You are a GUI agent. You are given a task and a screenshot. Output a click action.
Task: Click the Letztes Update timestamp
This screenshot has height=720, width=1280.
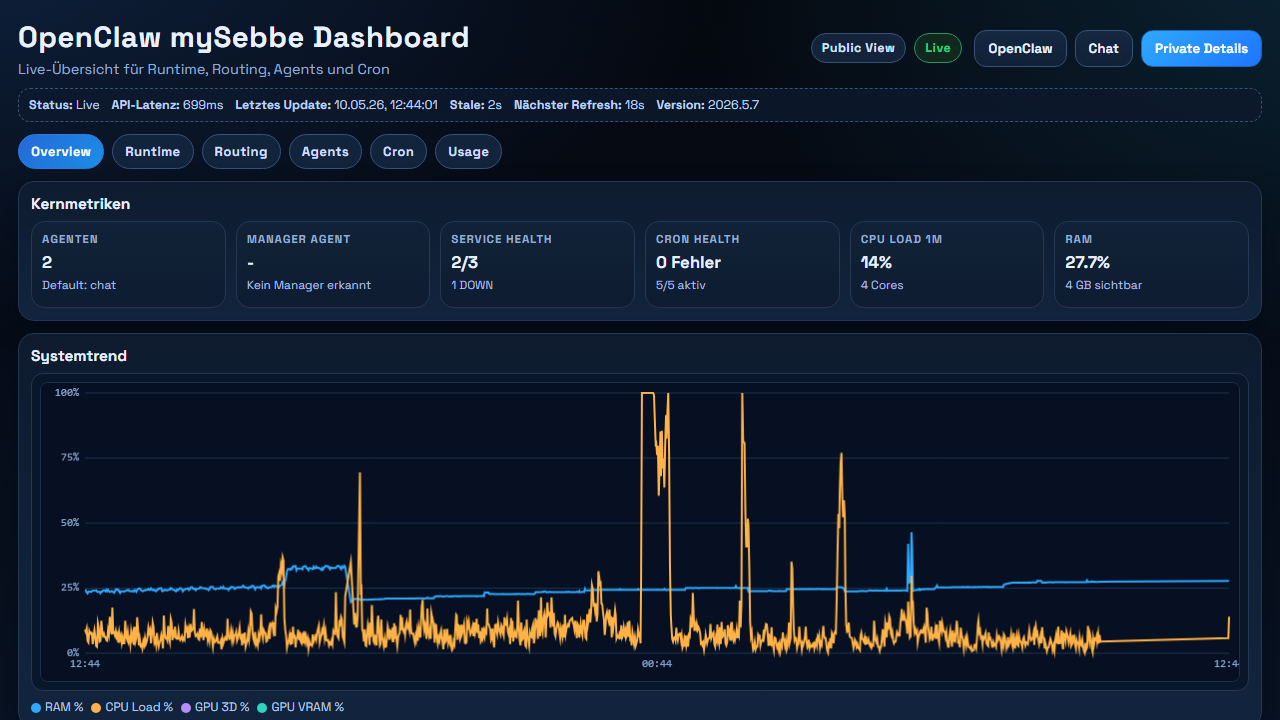tap(337, 105)
